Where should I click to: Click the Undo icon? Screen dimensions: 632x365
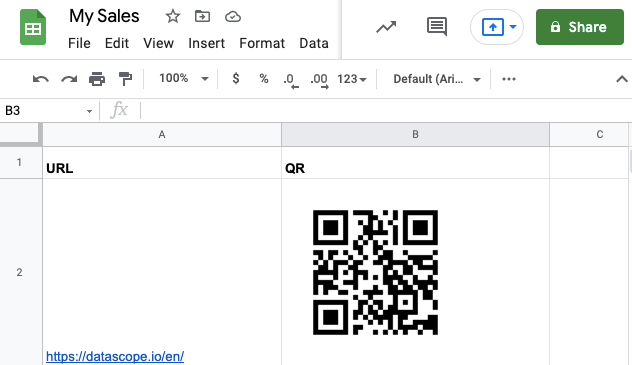coord(41,79)
